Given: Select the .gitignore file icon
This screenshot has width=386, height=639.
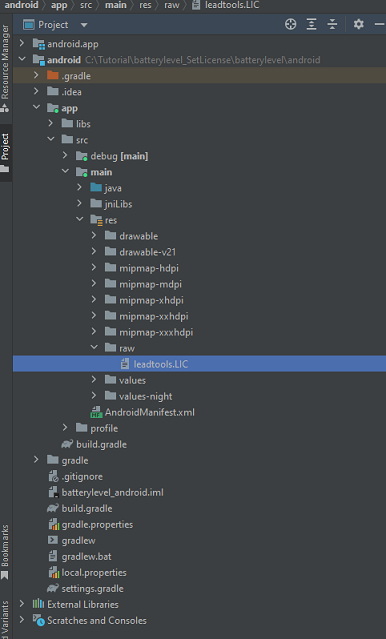Looking at the screenshot, I should click(x=53, y=476).
